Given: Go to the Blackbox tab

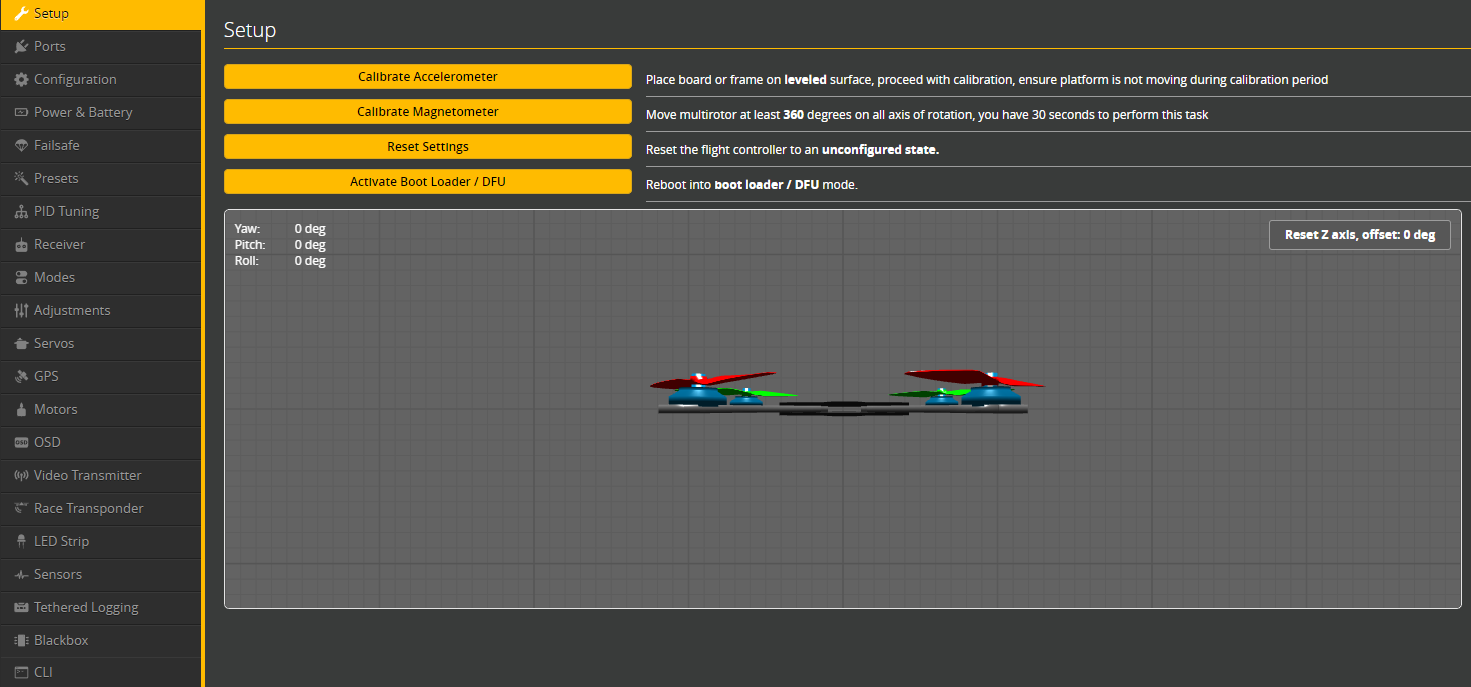Looking at the screenshot, I should tap(61, 640).
